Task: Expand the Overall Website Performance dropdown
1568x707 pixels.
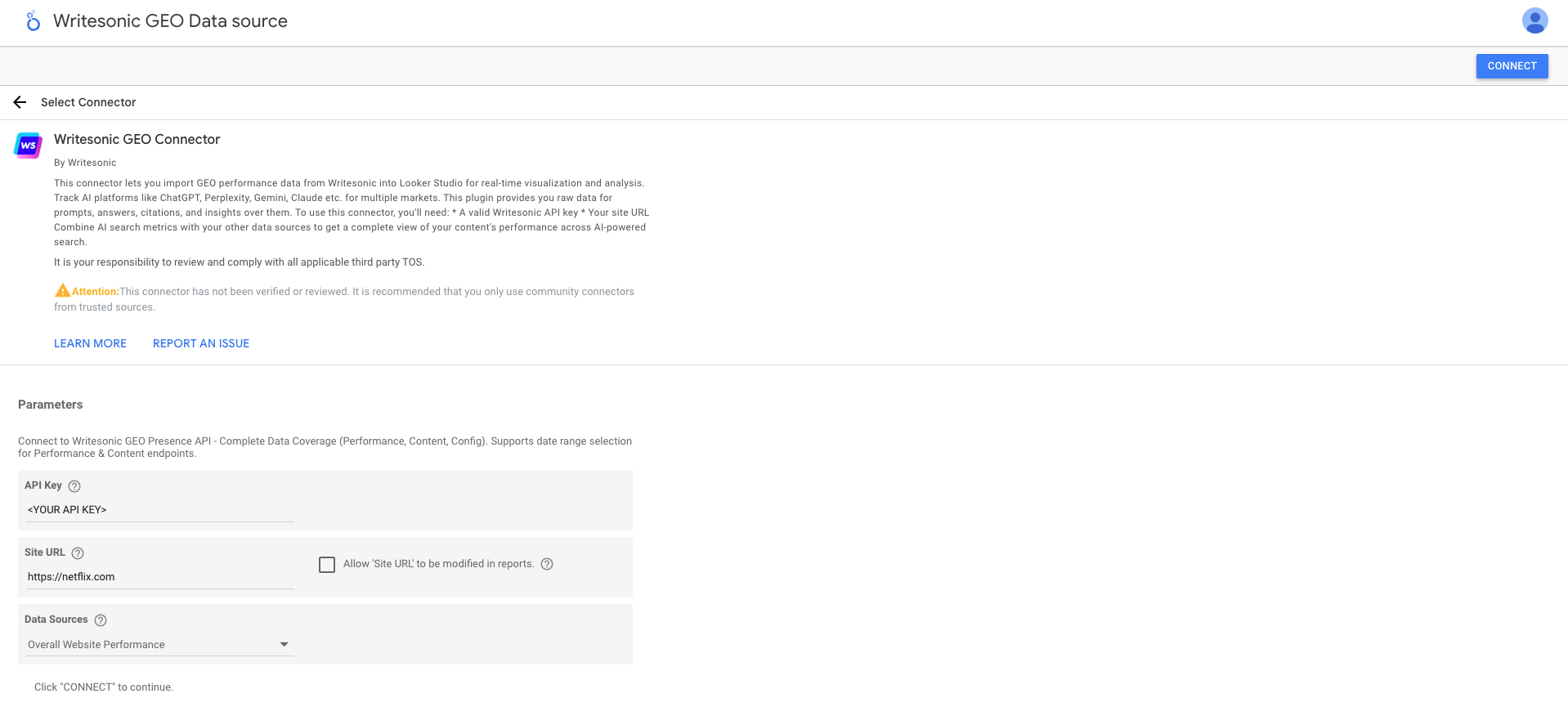Action: coord(159,645)
